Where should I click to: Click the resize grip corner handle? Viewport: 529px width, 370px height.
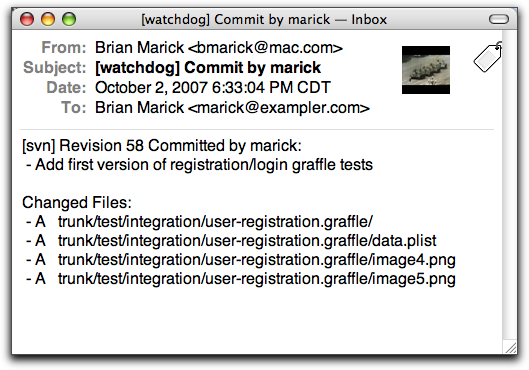[x=511, y=348]
